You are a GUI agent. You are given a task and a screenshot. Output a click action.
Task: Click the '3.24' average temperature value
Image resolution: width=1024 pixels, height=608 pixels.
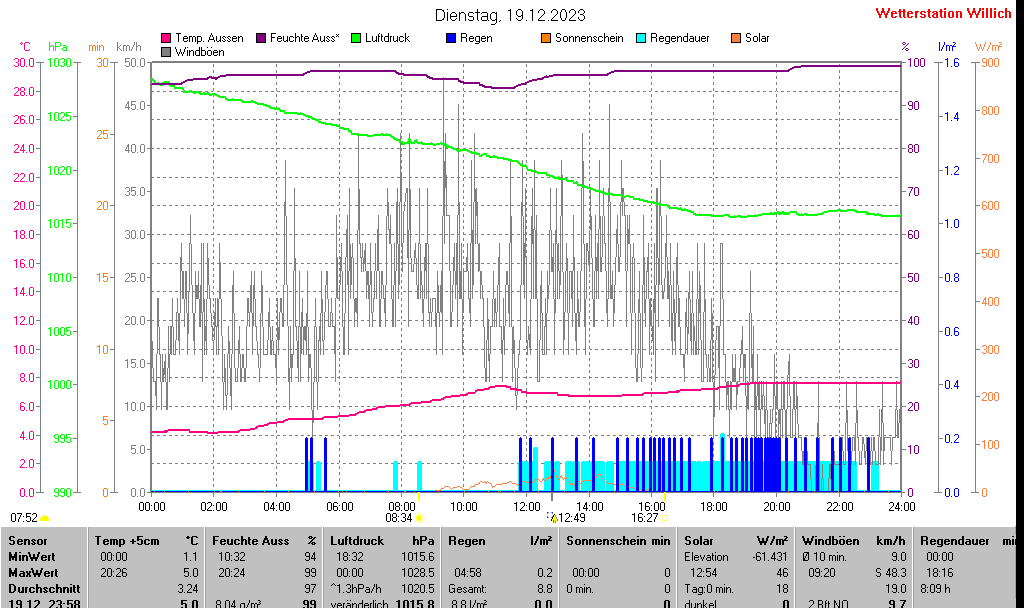click(188, 588)
